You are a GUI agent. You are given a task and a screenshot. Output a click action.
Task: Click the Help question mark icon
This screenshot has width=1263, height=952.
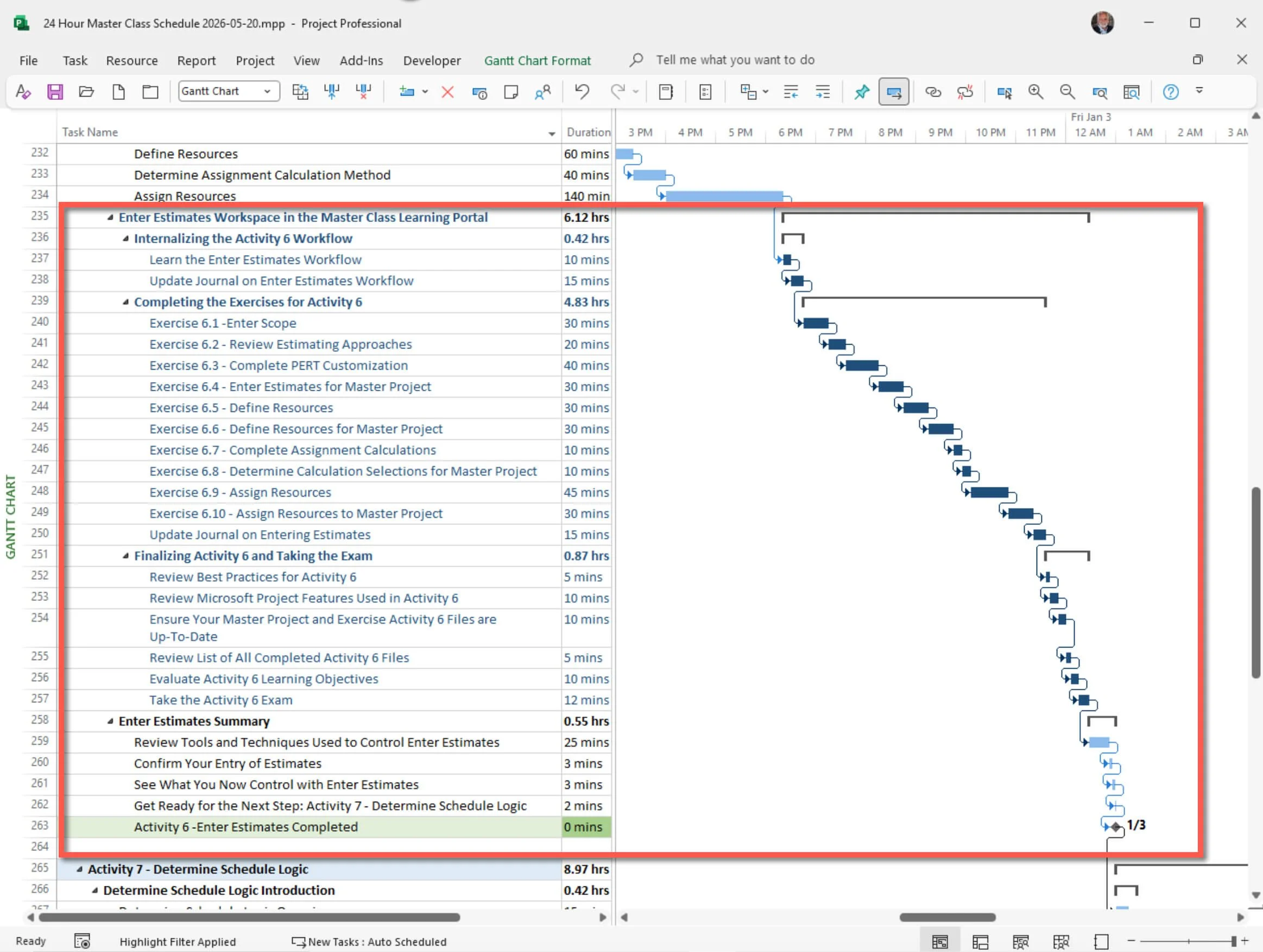tap(1171, 92)
